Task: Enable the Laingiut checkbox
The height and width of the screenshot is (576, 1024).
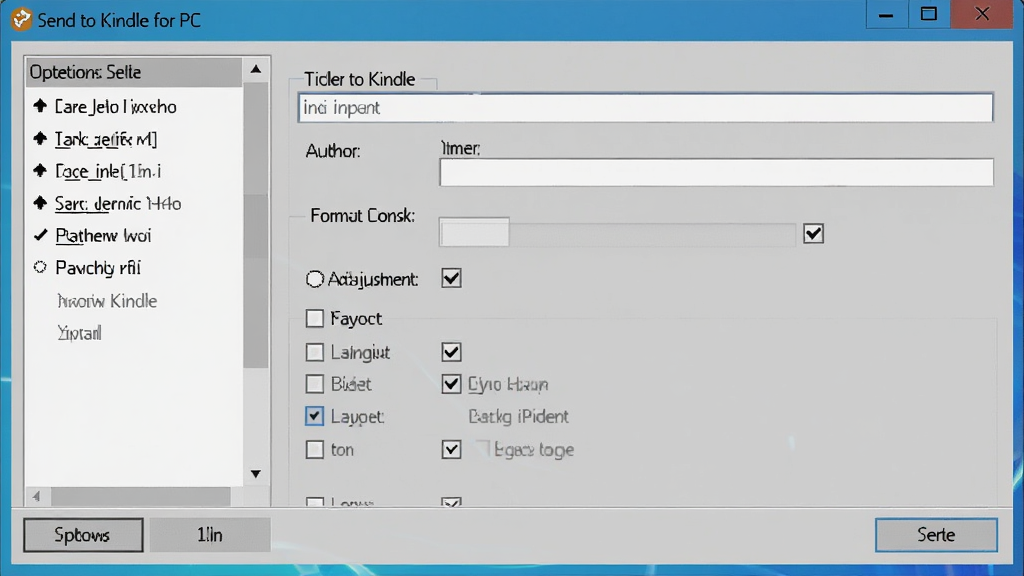Action: (314, 352)
